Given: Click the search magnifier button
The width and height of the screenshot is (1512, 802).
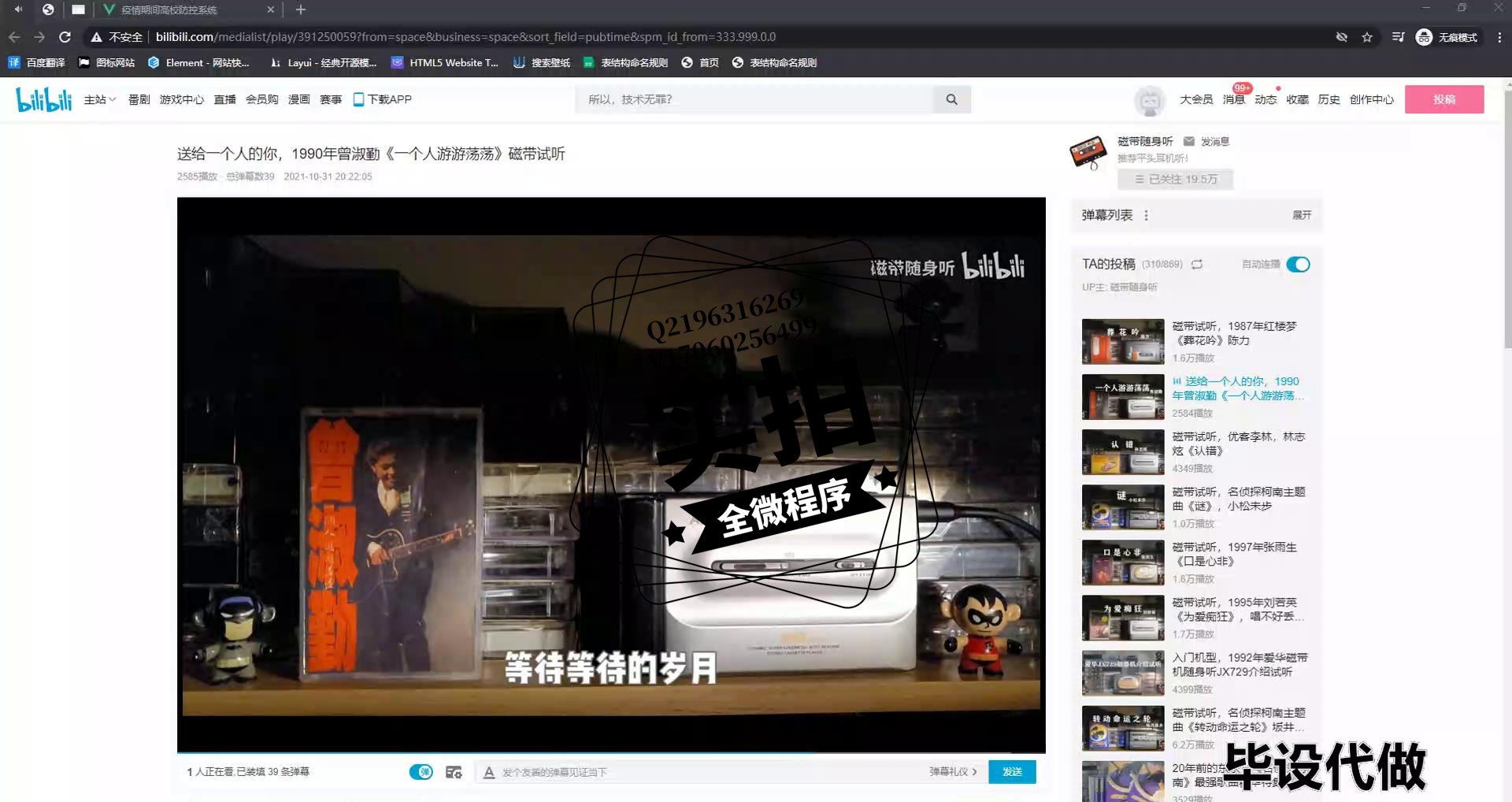Looking at the screenshot, I should pyautogui.click(x=951, y=99).
